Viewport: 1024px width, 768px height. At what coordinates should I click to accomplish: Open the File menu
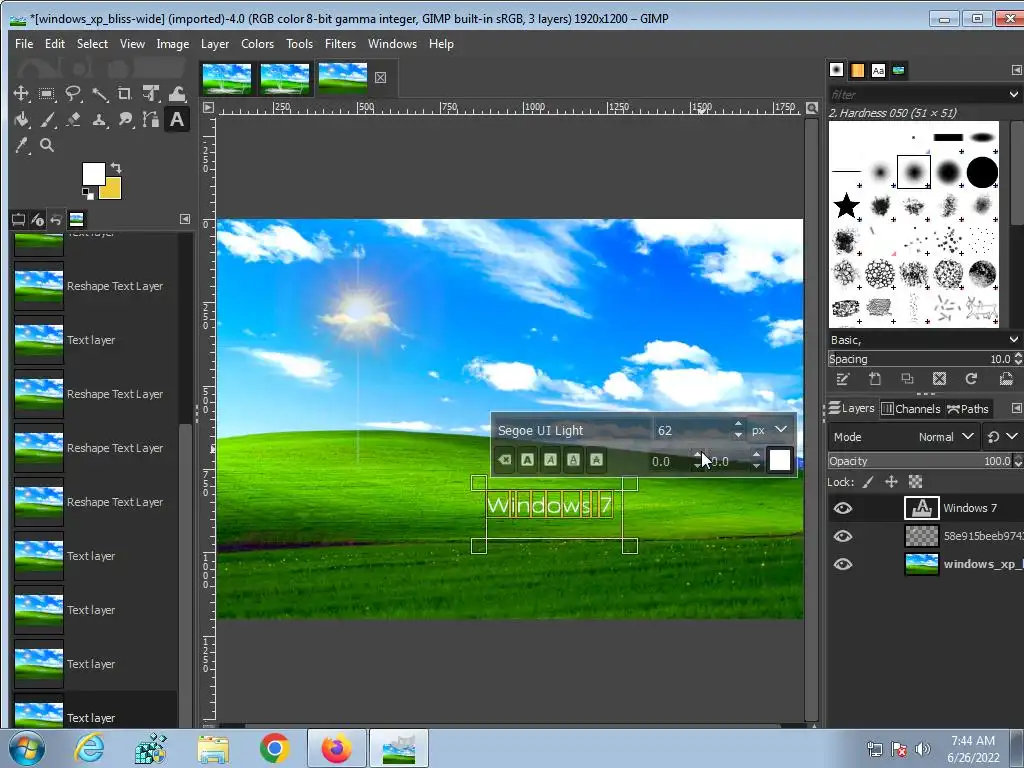click(24, 44)
